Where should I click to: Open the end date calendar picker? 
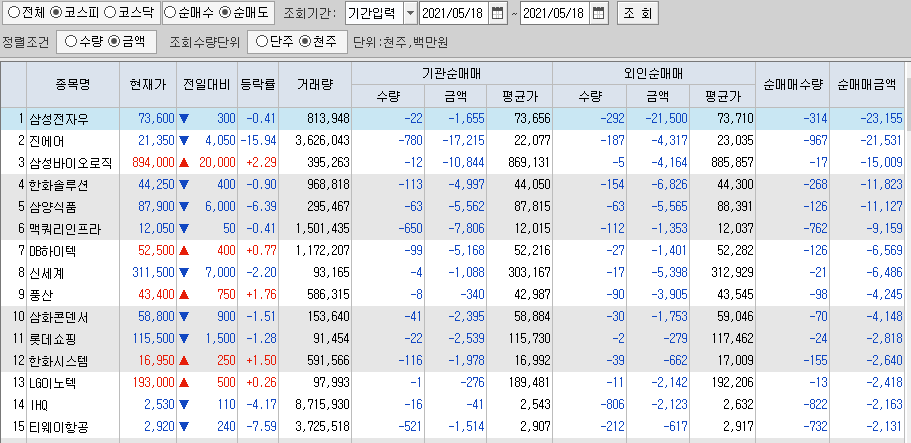(x=599, y=13)
